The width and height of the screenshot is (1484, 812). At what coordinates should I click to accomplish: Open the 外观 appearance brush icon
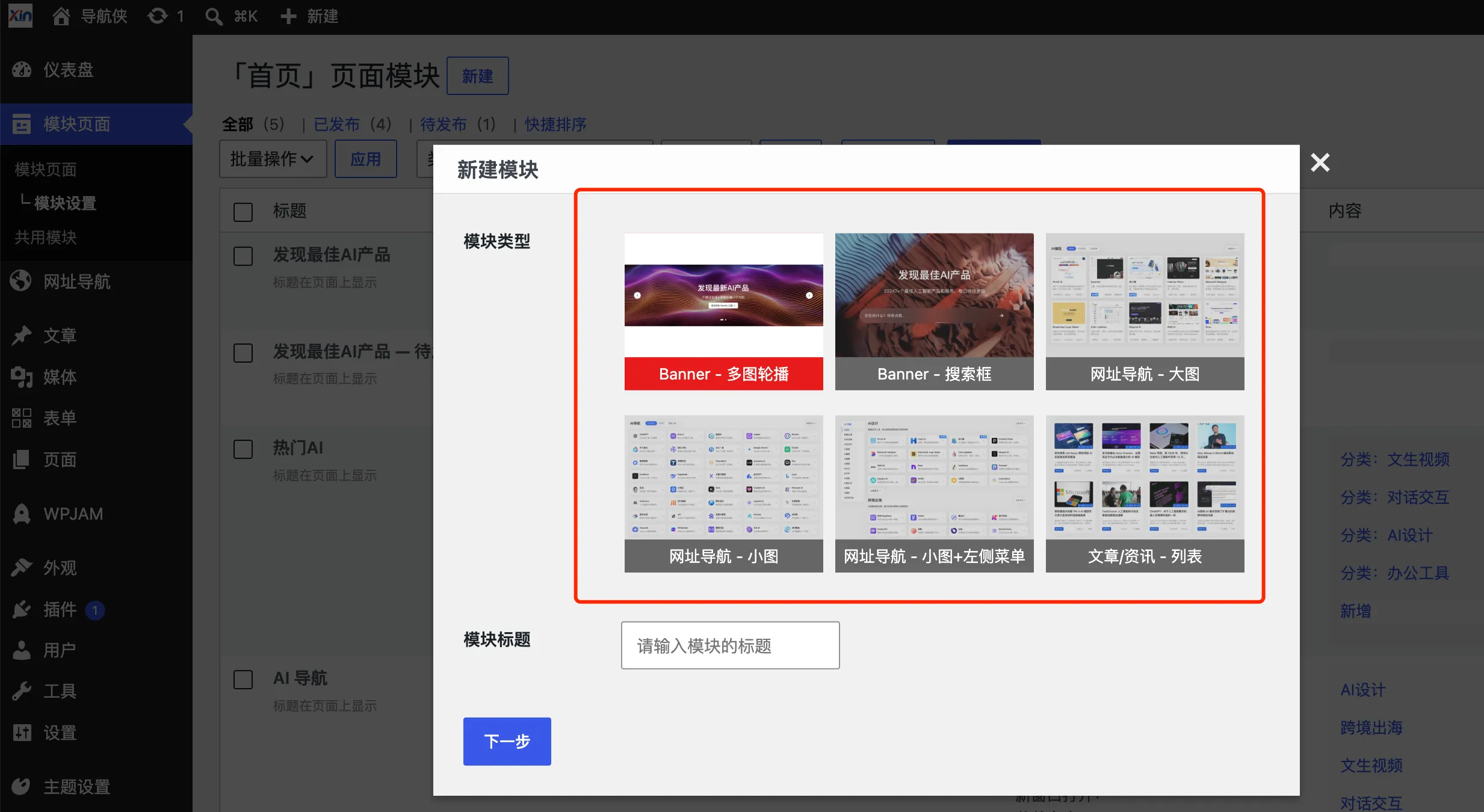(22, 567)
